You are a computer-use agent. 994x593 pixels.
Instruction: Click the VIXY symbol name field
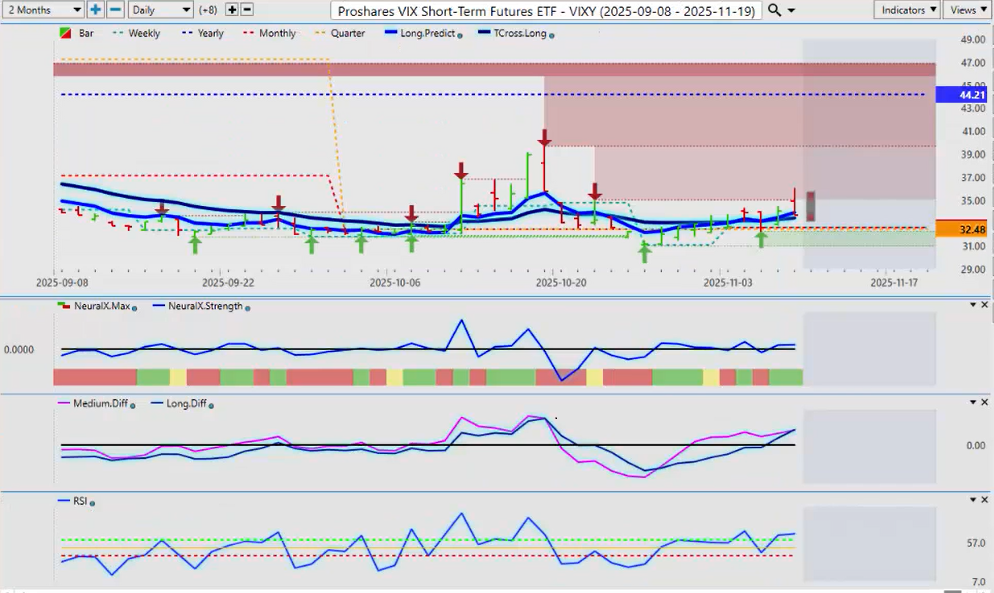click(x=545, y=10)
